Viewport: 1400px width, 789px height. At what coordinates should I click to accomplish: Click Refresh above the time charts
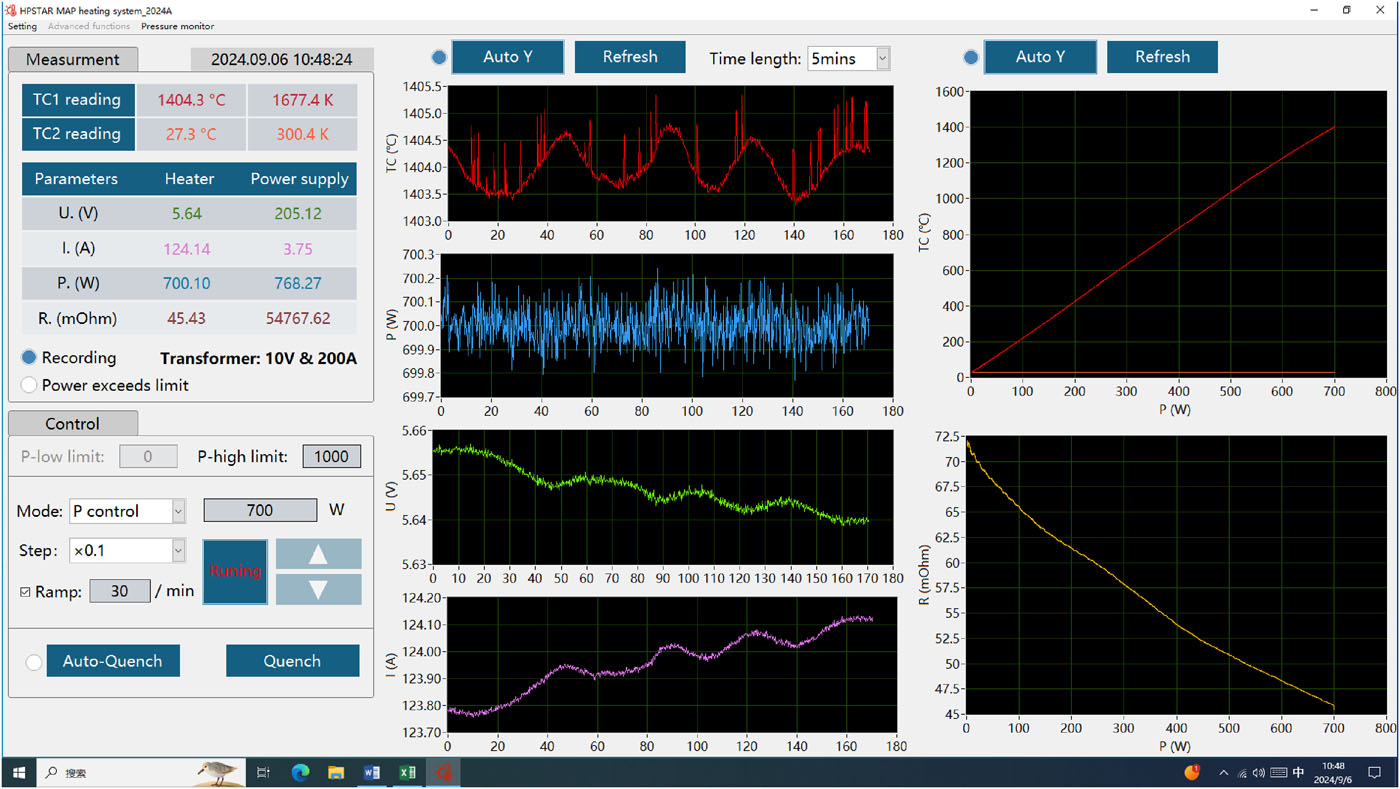630,57
